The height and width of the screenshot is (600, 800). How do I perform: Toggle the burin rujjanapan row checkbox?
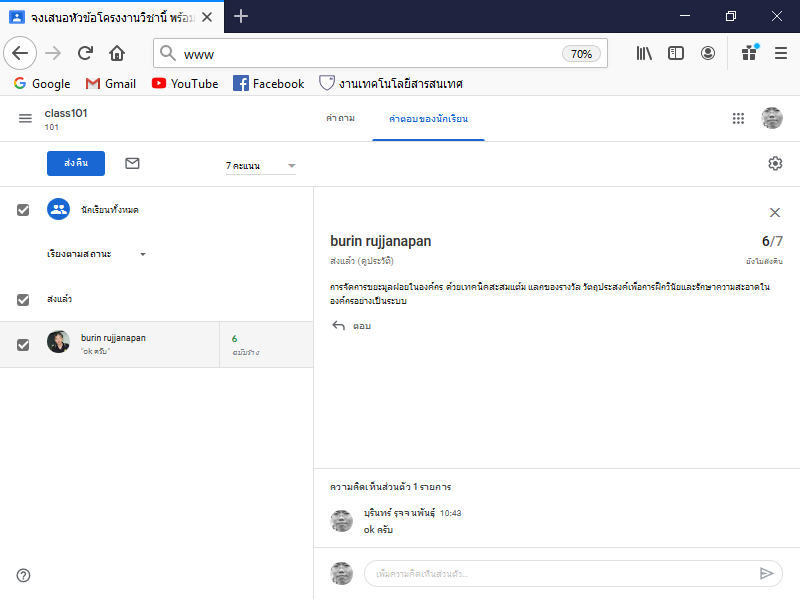[23, 345]
